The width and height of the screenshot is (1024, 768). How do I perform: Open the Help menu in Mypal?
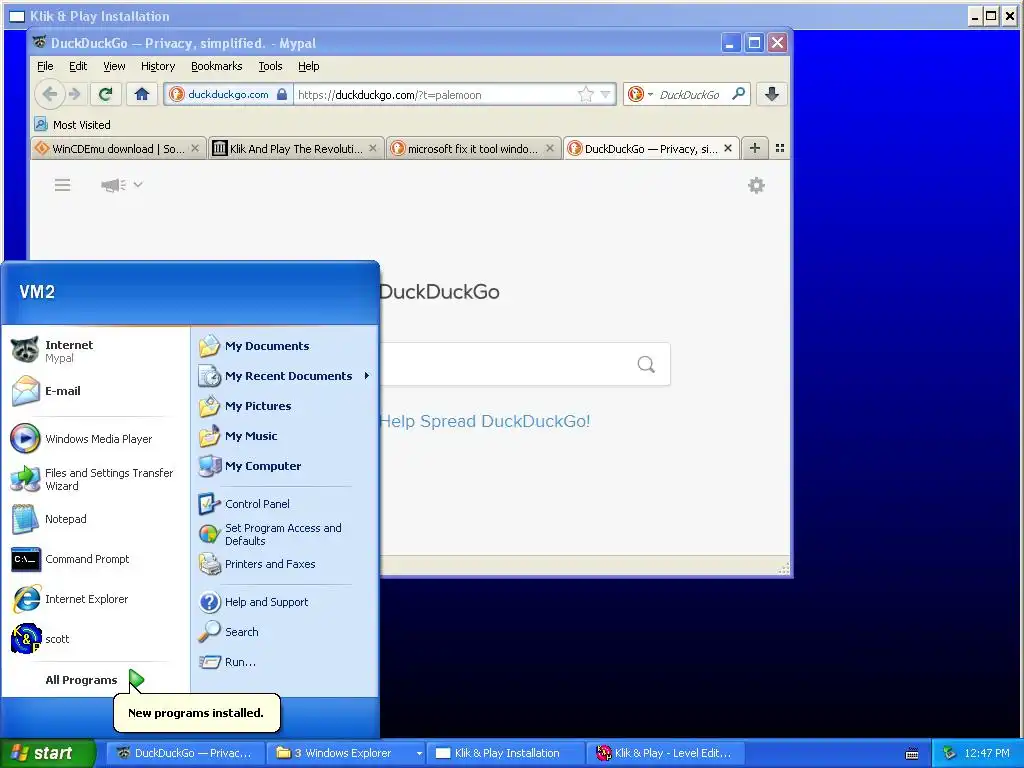(309, 66)
